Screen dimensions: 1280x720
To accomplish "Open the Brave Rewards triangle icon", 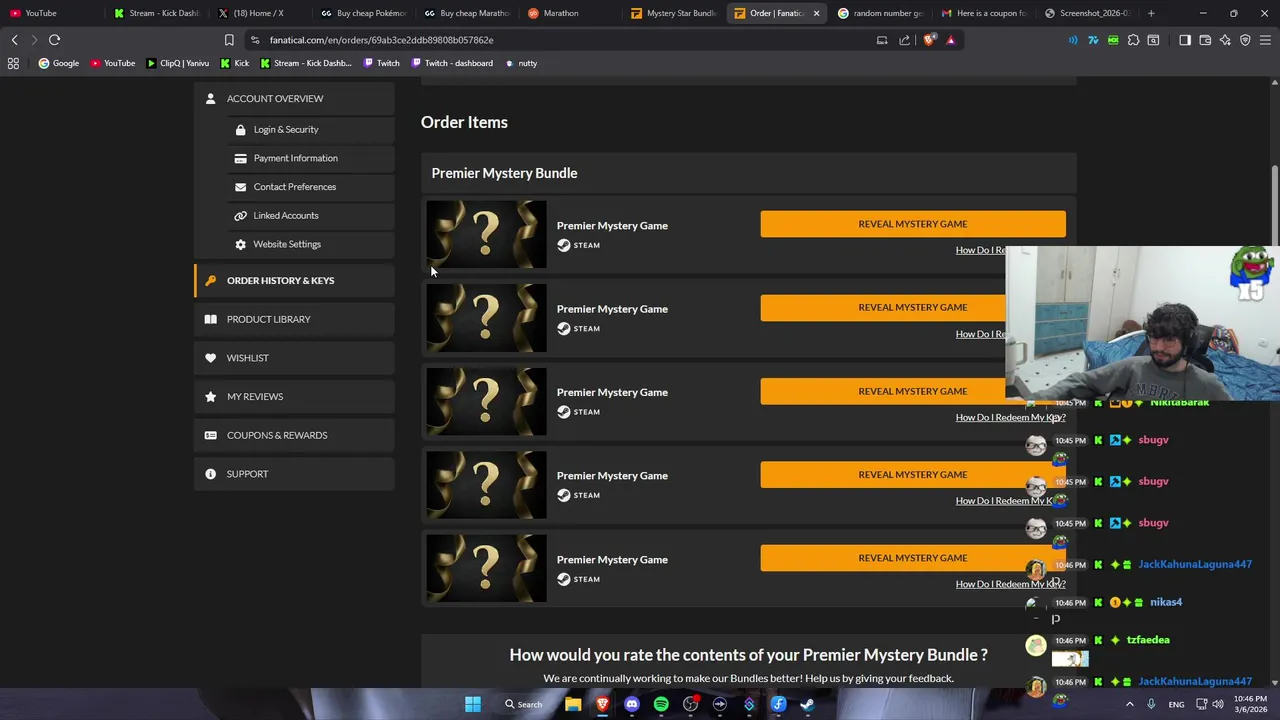I will click(x=951, y=40).
